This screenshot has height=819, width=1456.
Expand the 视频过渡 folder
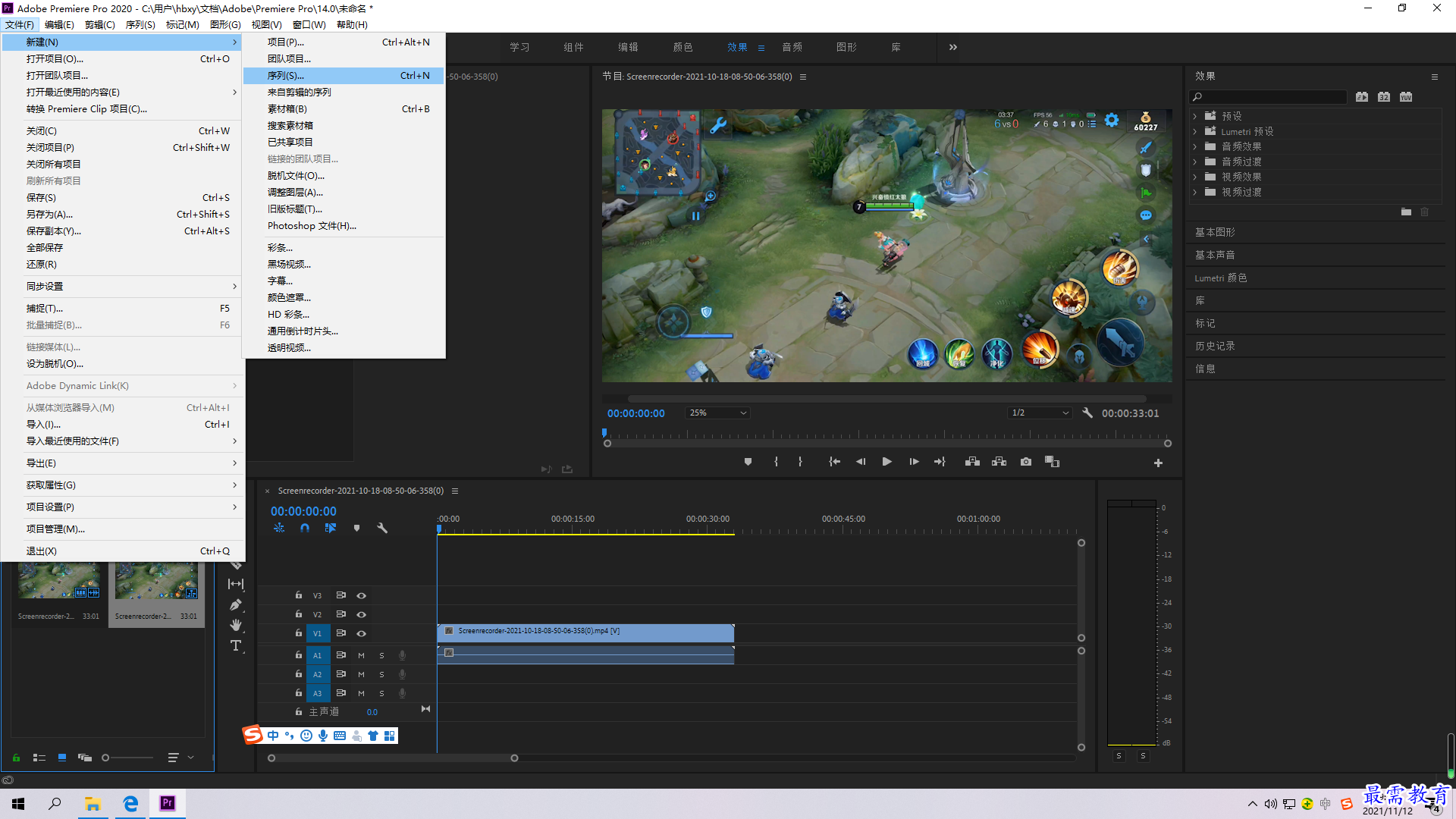coord(1195,192)
